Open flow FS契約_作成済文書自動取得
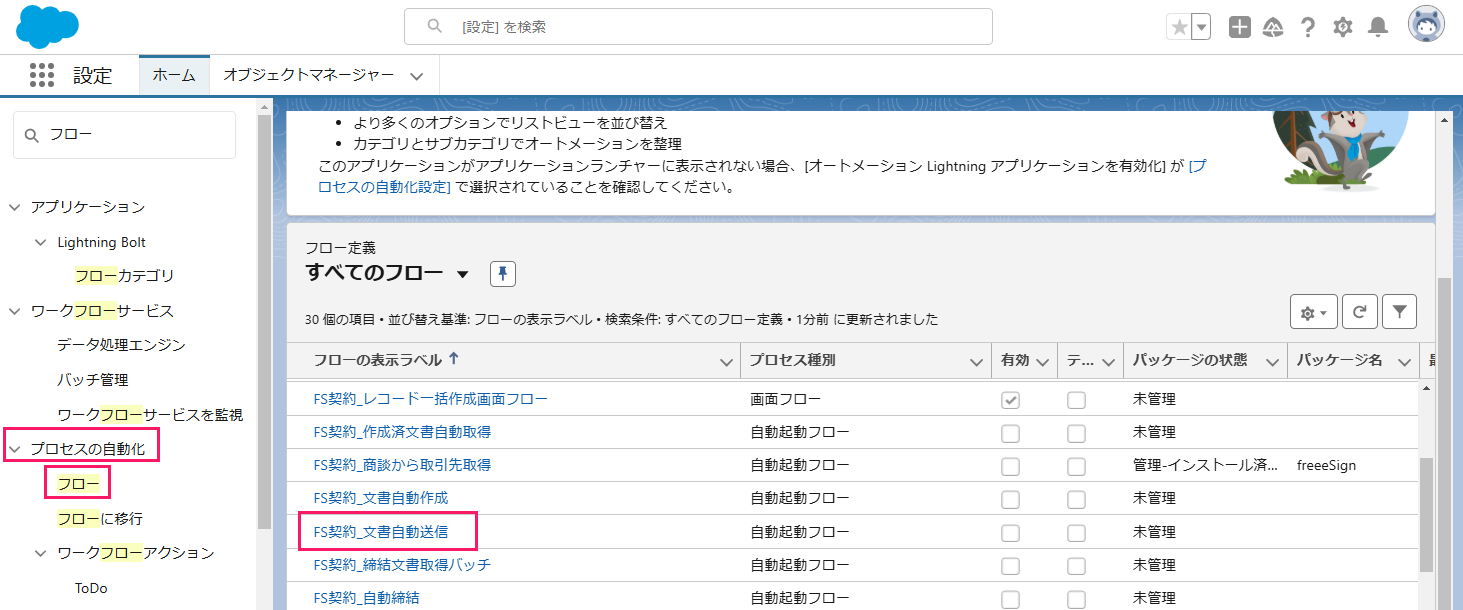1463x610 pixels. click(402, 432)
